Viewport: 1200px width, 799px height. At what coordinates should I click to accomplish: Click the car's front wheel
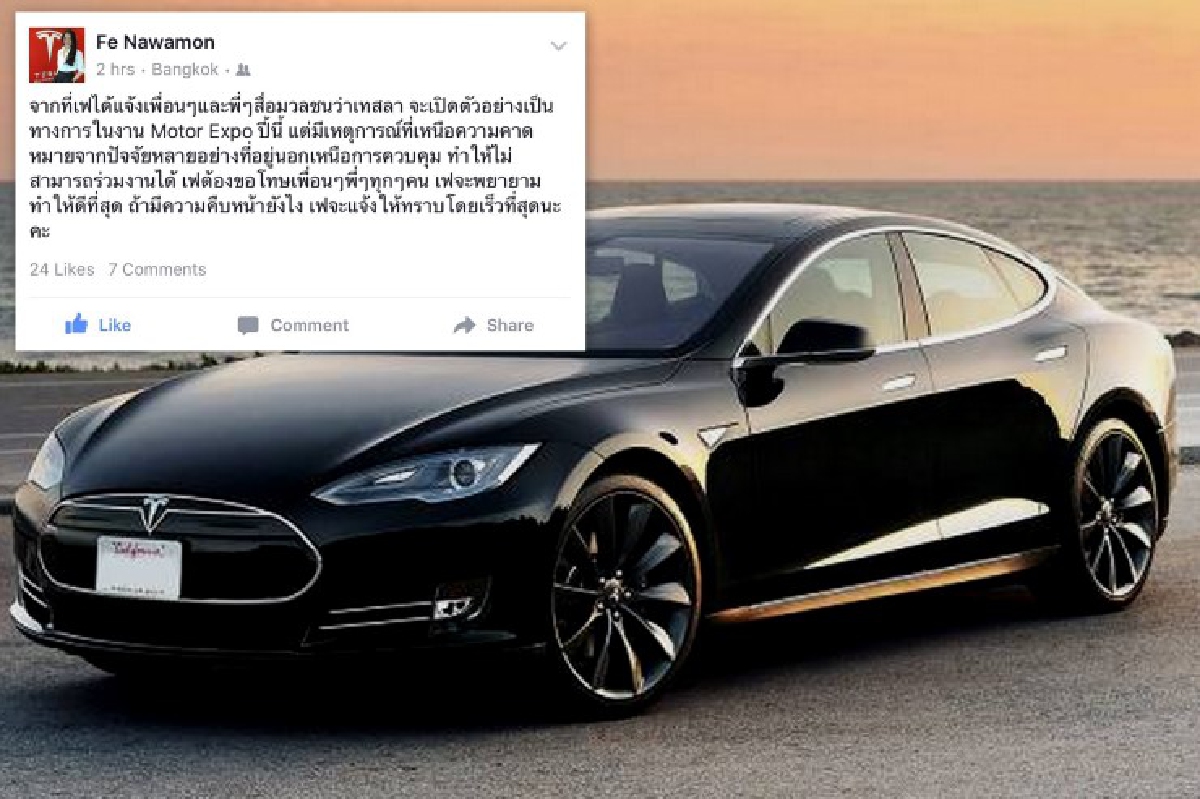pos(625,593)
